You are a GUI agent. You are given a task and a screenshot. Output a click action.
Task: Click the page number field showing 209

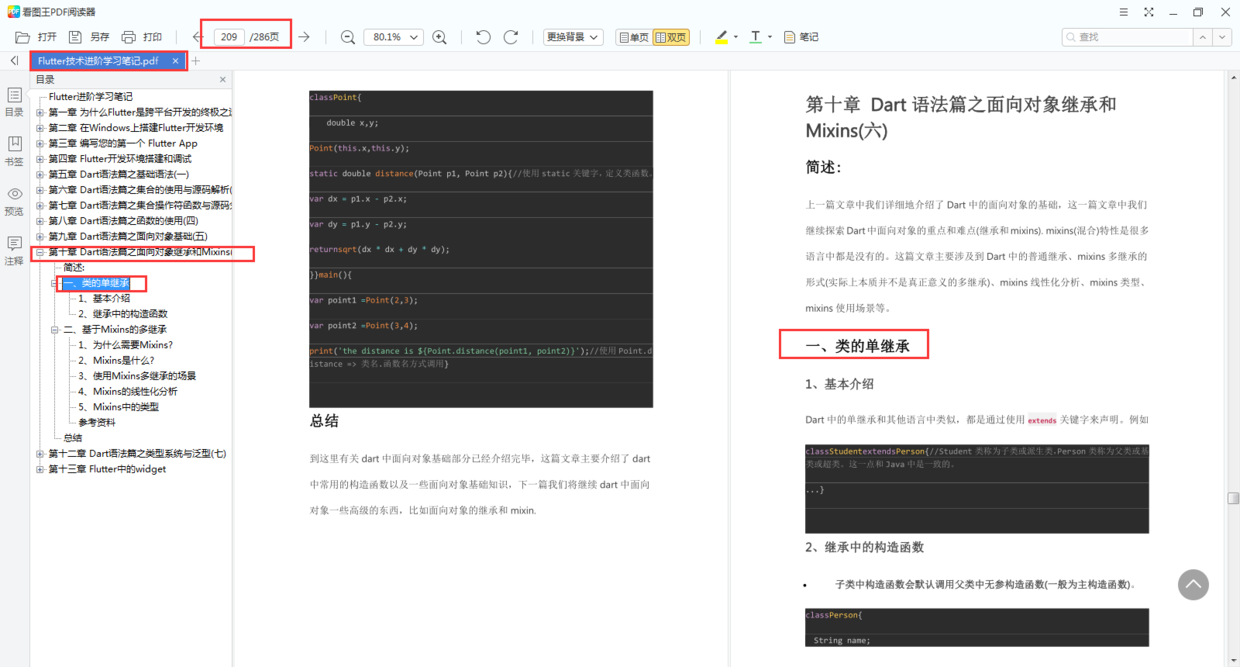229,37
